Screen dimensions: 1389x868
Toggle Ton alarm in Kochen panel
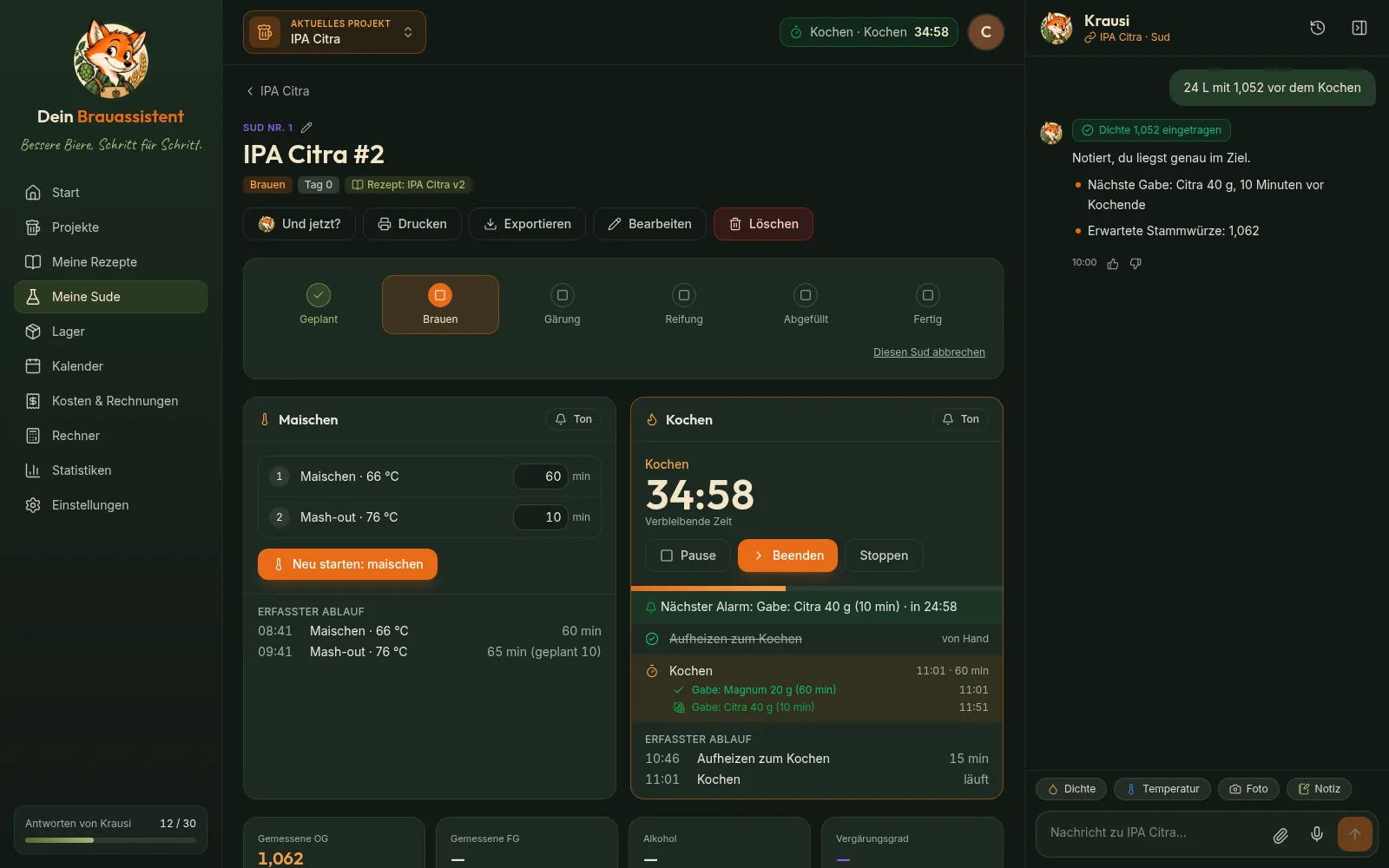961,419
